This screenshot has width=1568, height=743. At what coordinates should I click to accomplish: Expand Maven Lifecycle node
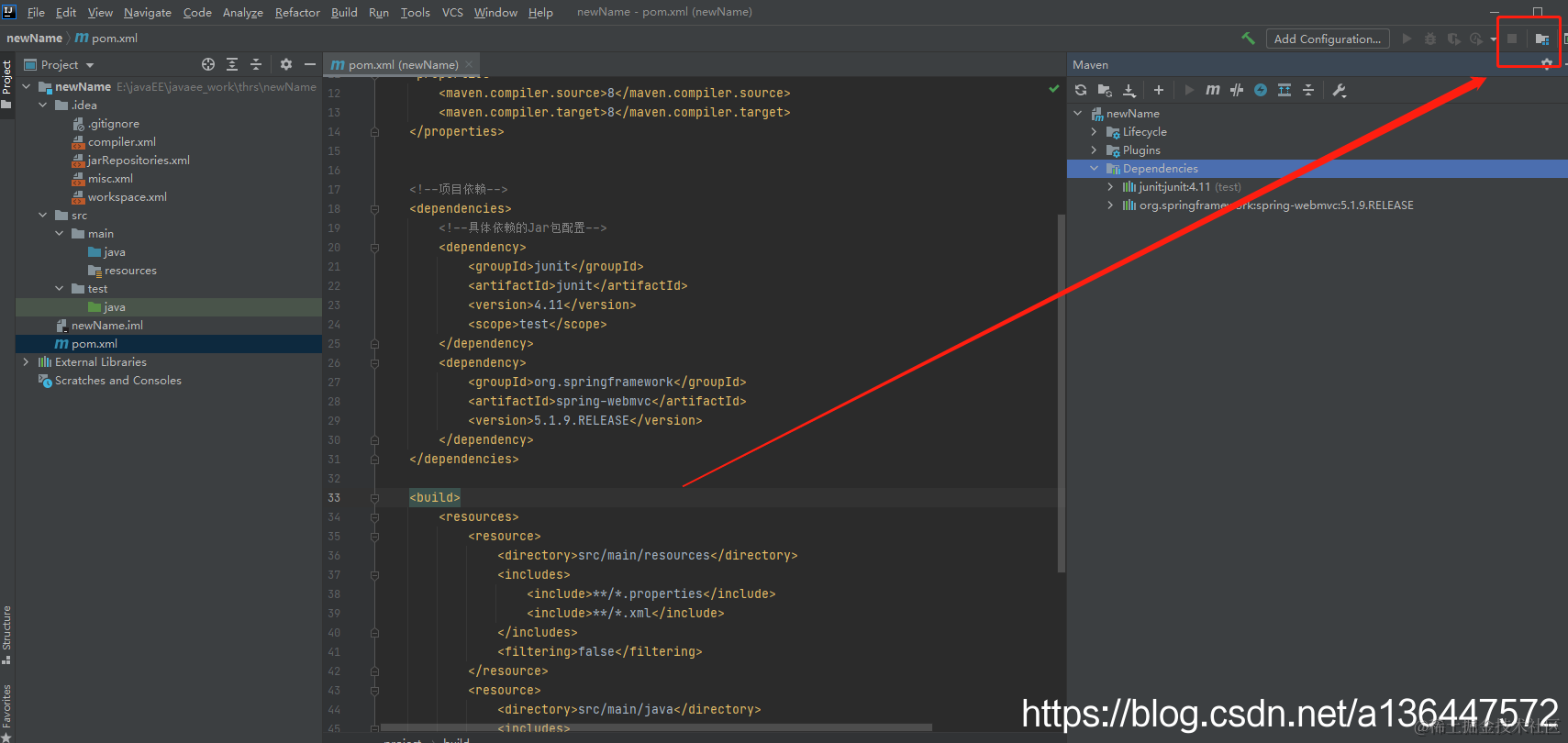click(1094, 131)
